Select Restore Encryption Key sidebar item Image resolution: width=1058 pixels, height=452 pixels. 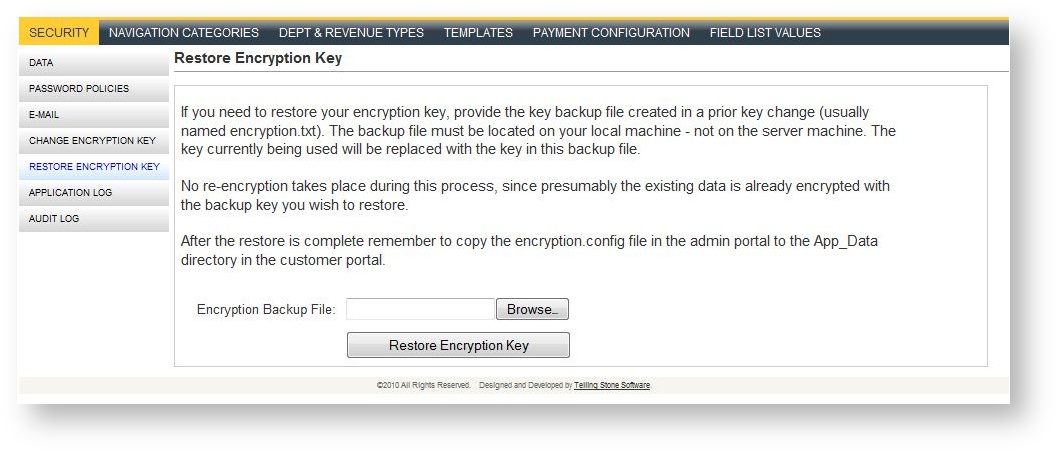[93, 167]
